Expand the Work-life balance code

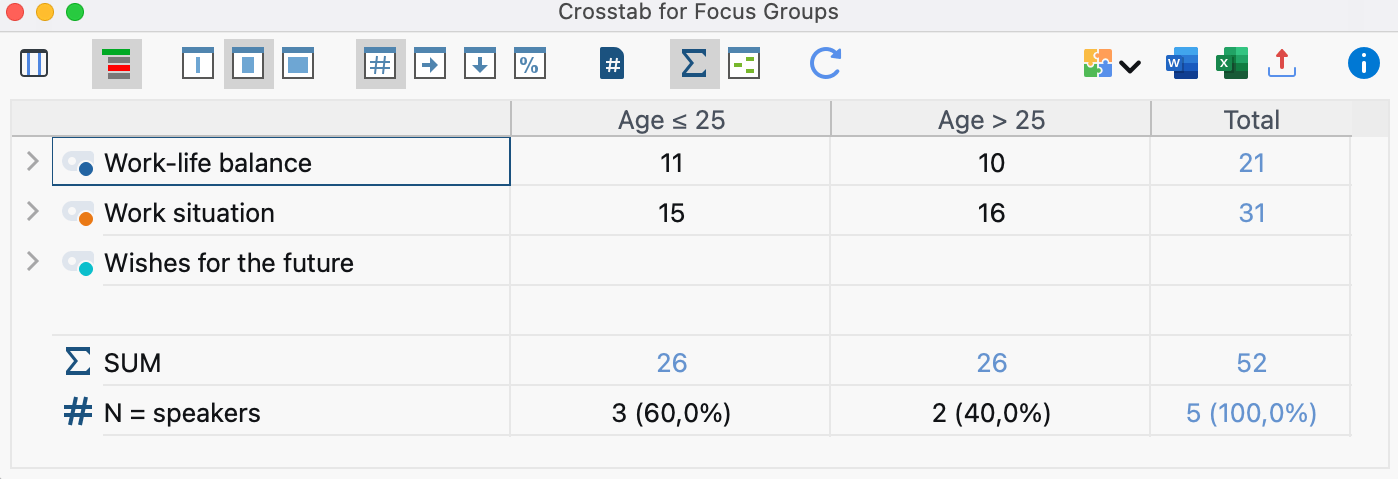pyautogui.click(x=32, y=161)
